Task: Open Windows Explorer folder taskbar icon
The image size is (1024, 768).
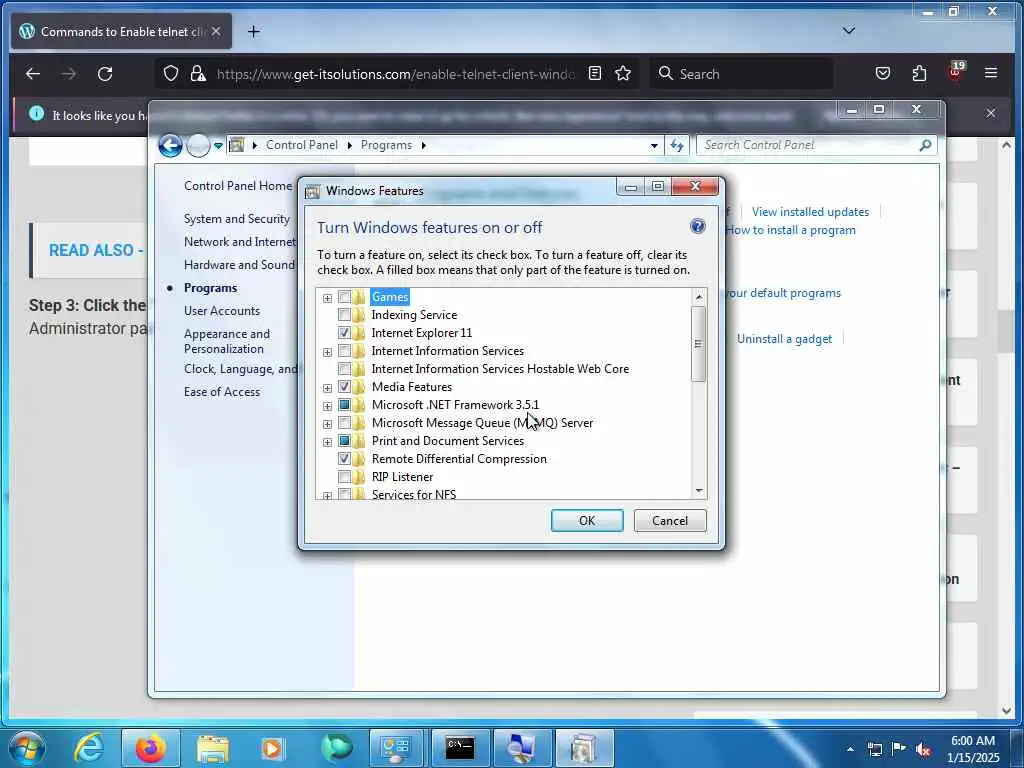Action: point(212,748)
